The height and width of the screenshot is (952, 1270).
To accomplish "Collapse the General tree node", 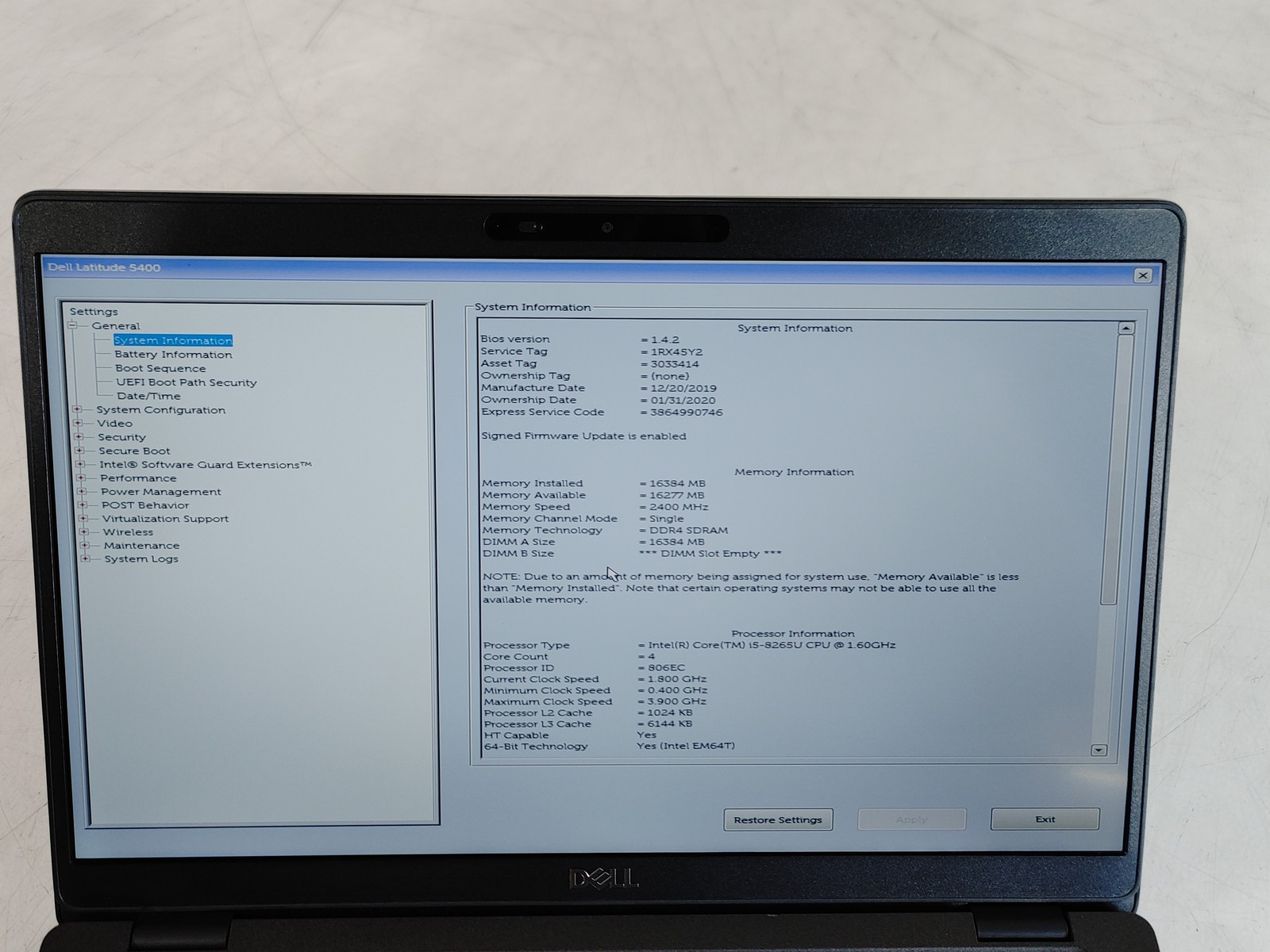I will click(73, 325).
